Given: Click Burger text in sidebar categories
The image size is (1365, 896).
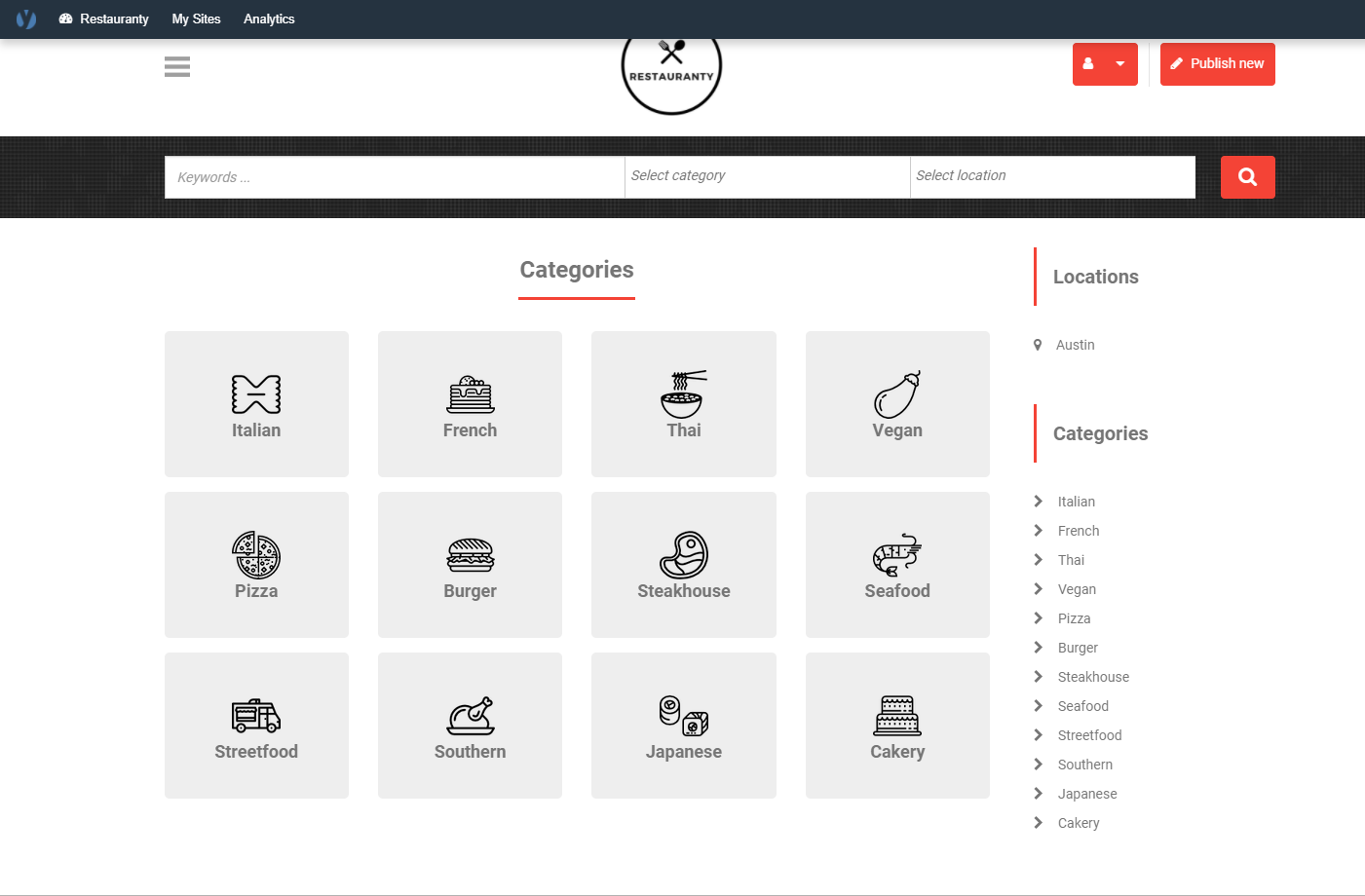Looking at the screenshot, I should [1078, 648].
